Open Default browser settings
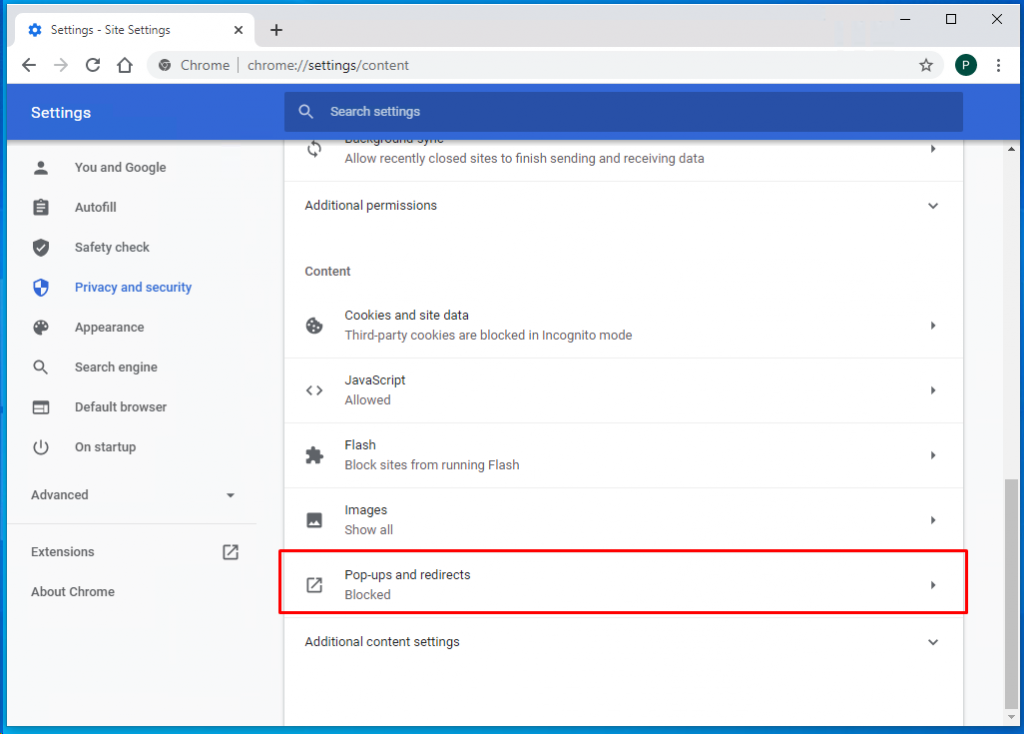 point(120,407)
